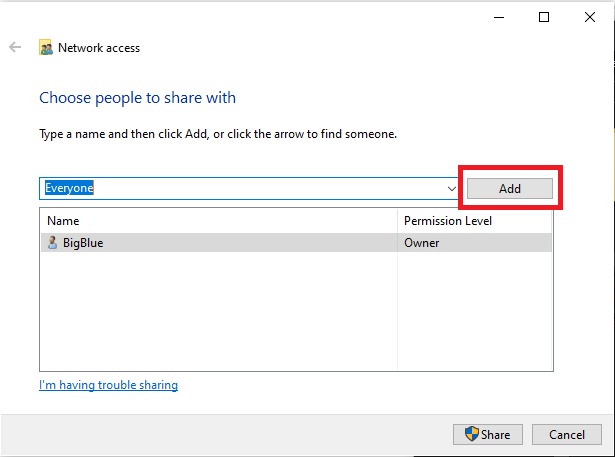The height and width of the screenshot is (457, 615).
Task: Click the Type a name instruction text
Action: [x=218, y=133]
